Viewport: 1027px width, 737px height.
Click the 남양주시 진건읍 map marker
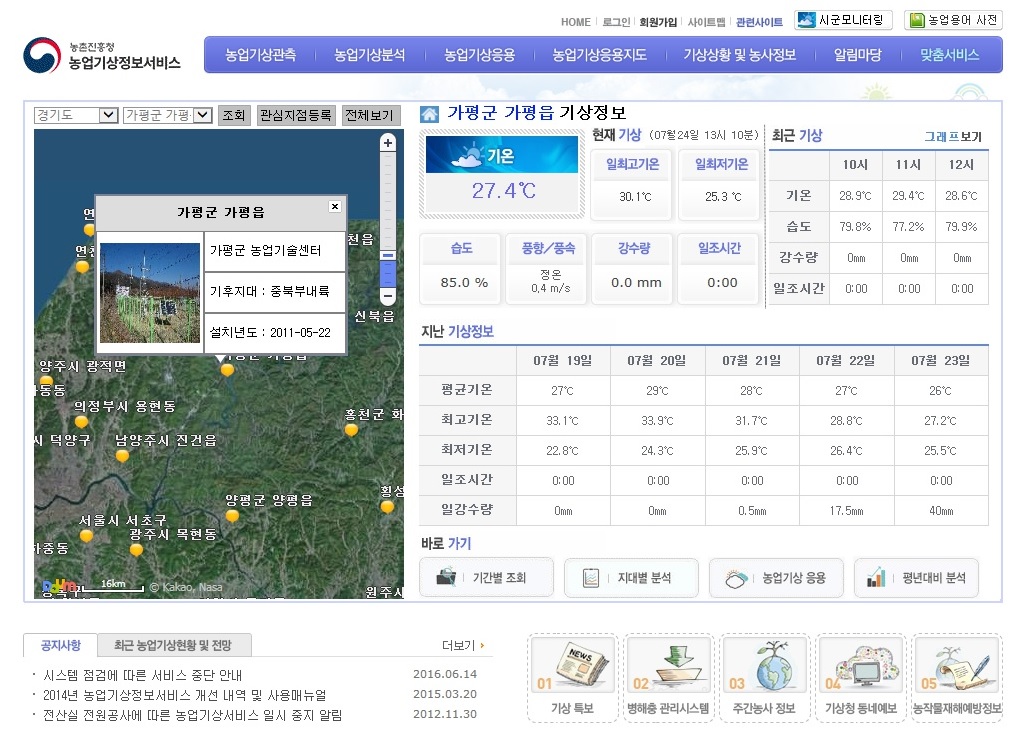coord(122,456)
